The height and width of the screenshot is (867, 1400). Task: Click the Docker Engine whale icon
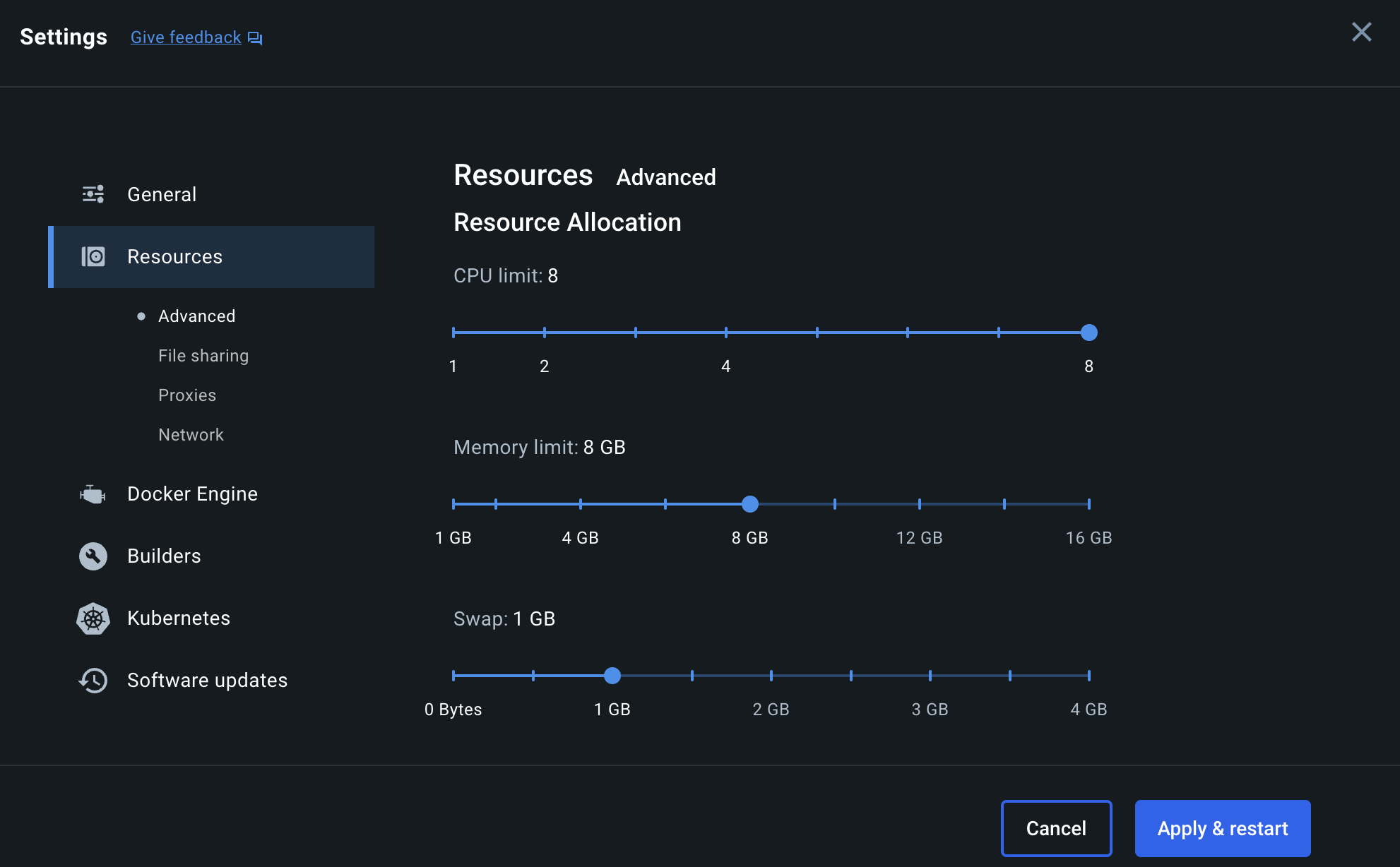point(93,494)
